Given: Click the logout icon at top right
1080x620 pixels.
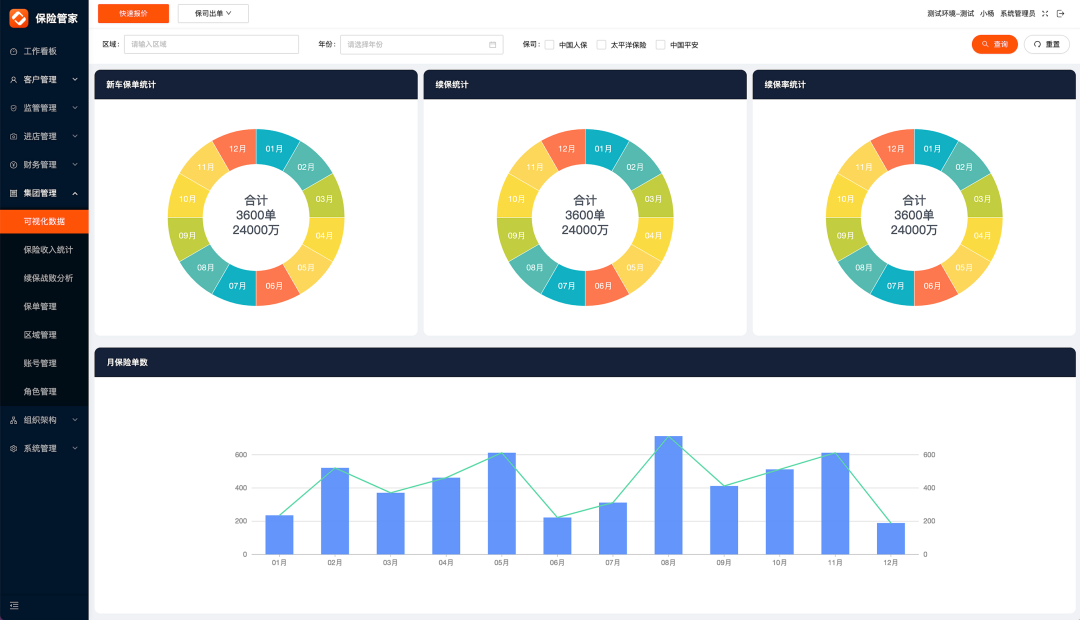Looking at the screenshot, I should pyautogui.click(x=1061, y=13).
